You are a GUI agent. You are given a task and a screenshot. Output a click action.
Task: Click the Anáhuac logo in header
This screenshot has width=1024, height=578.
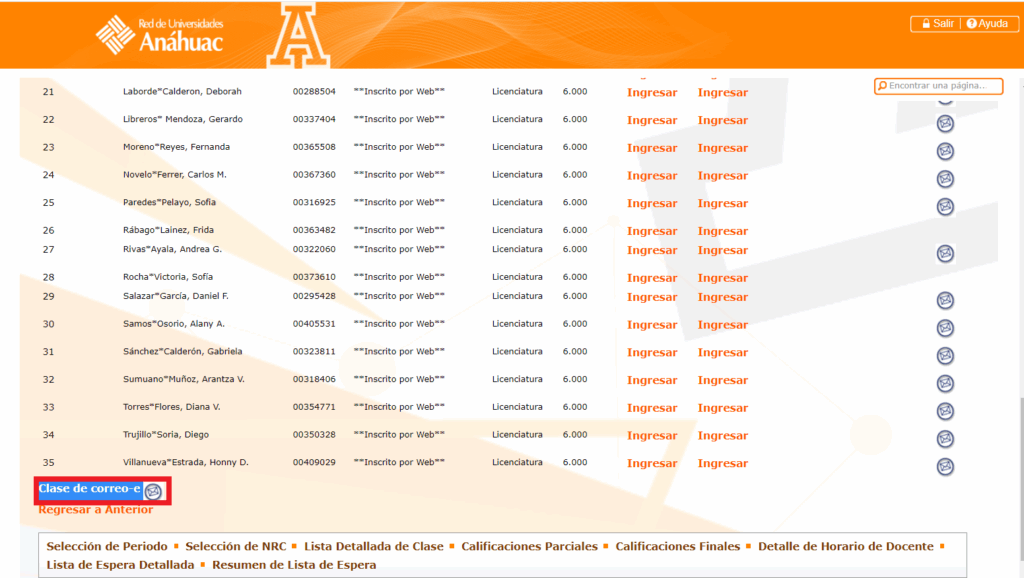(160, 34)
